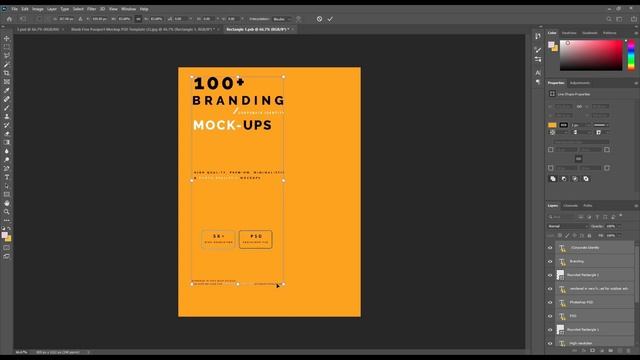Open the layer blend mode dropdown
The height and width of the screenshot is (360, 640).
568,226
